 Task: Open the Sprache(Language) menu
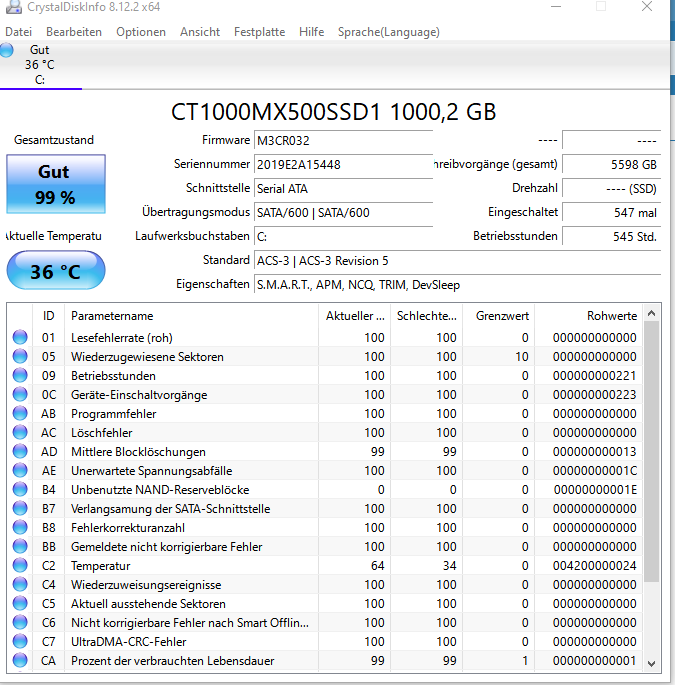(388, 32)
